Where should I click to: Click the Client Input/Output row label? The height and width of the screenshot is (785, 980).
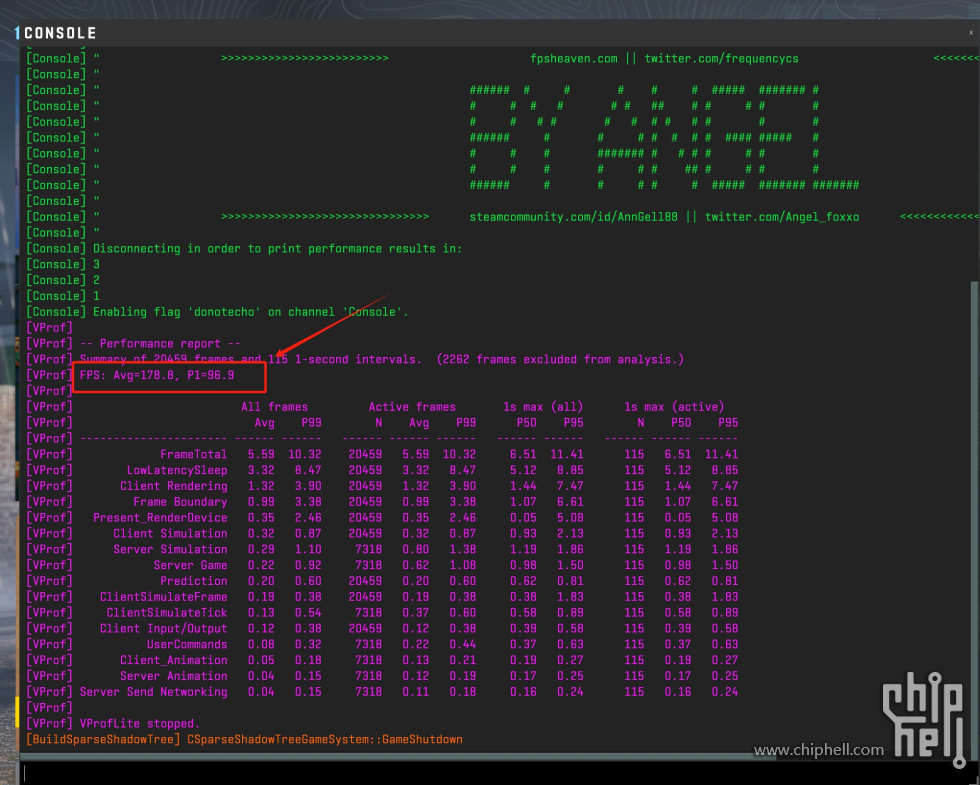[164, 628]
